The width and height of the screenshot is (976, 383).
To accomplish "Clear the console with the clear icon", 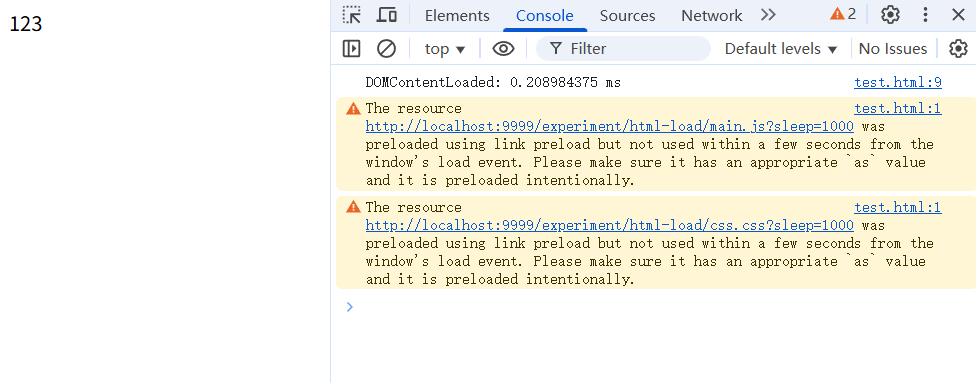I will point(387,49).
